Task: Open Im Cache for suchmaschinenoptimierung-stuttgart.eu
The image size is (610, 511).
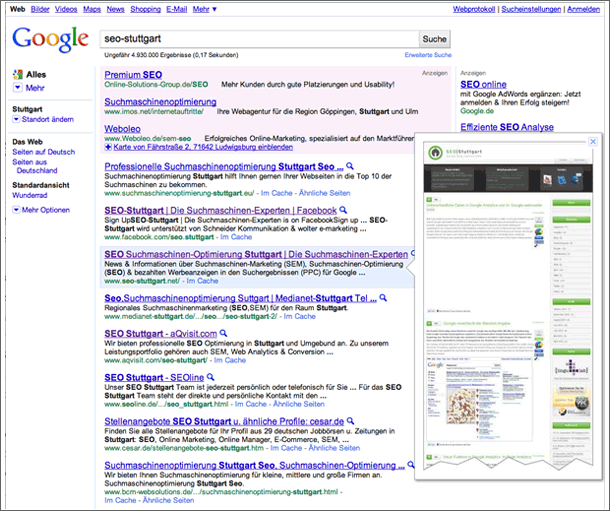Action: point(277,193)
